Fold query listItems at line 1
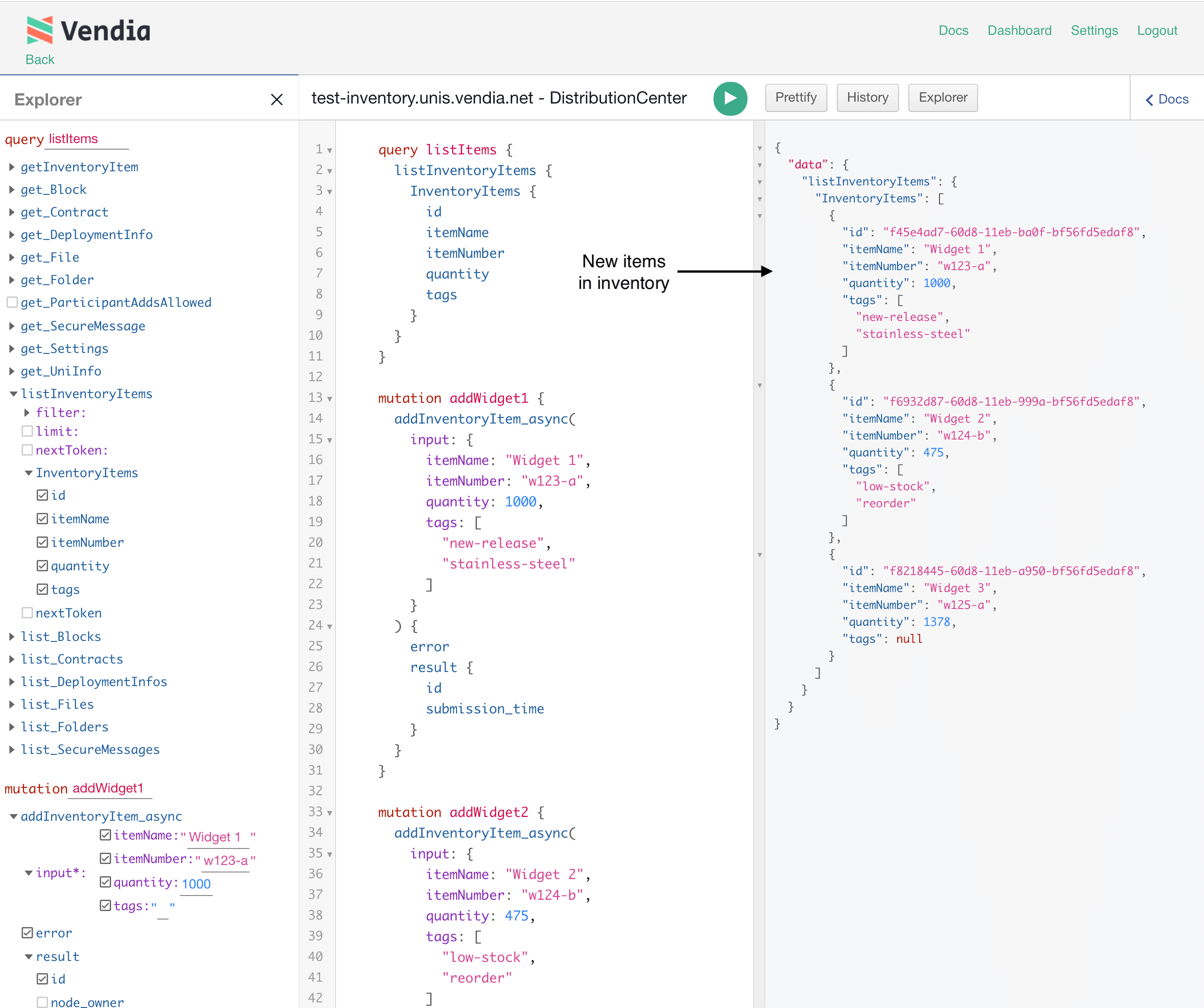The height and width of the screenshot is (1008, 1204). (329, 150)
